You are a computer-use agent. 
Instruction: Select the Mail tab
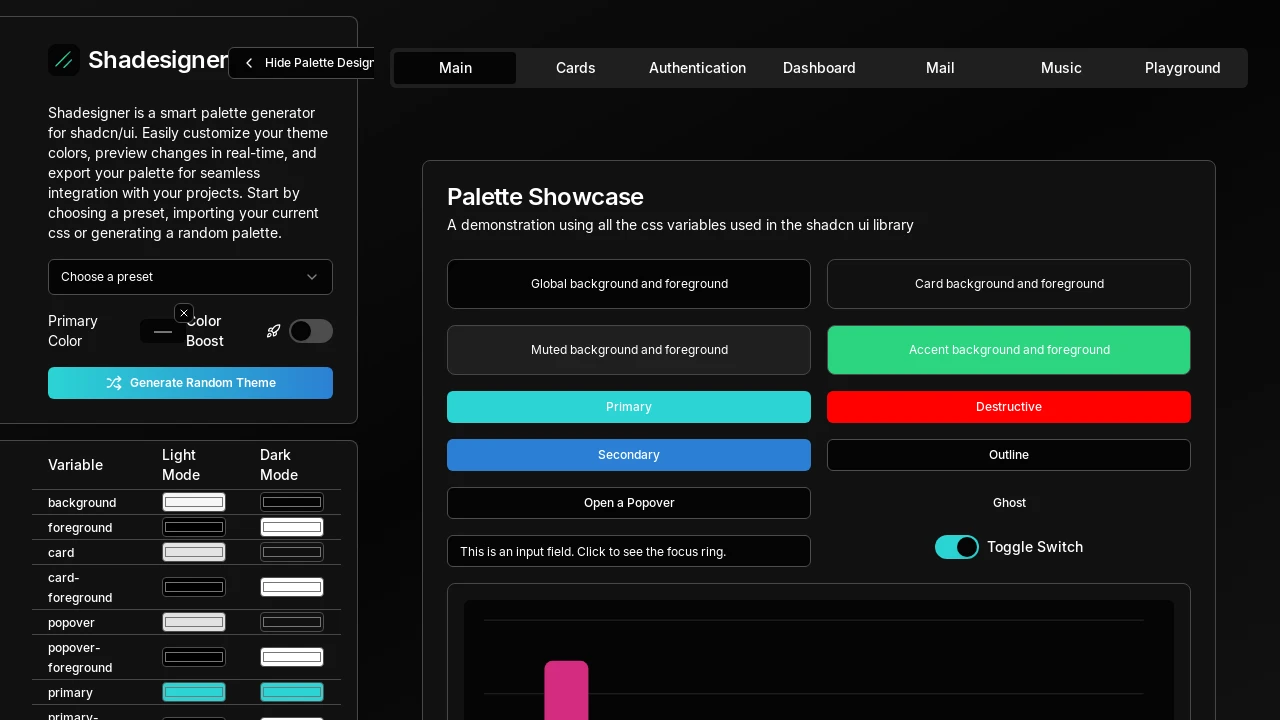(940, 68)
